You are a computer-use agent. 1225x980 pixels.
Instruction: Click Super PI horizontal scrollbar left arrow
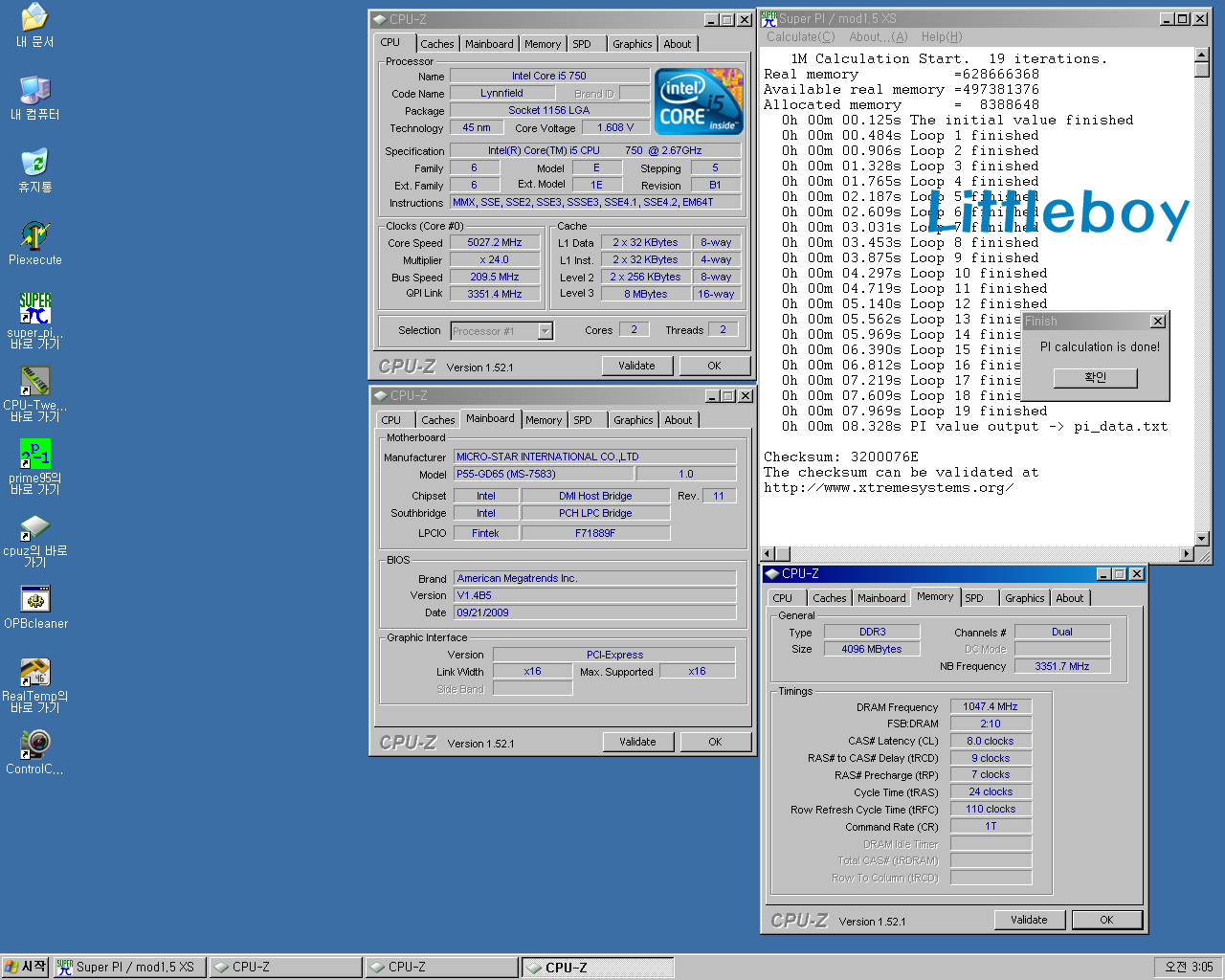point(768,554)
